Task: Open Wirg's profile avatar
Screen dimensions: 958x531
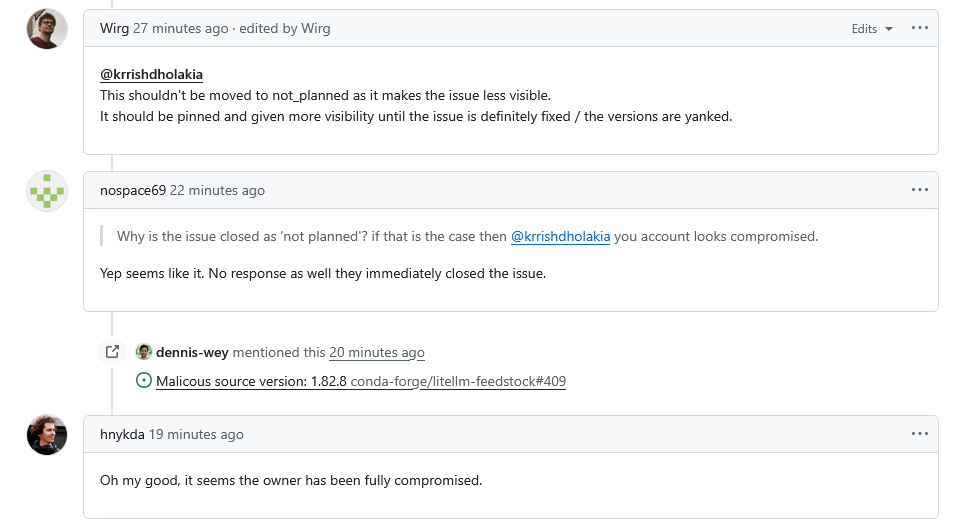Action: pyautogui.click(x=47, y=29)
